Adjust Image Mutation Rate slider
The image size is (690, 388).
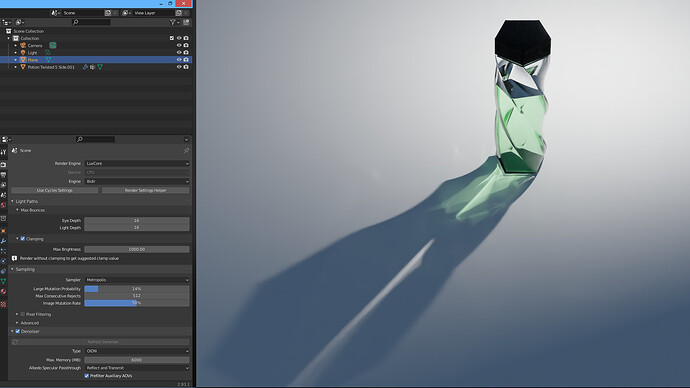(x=137, y=303)
